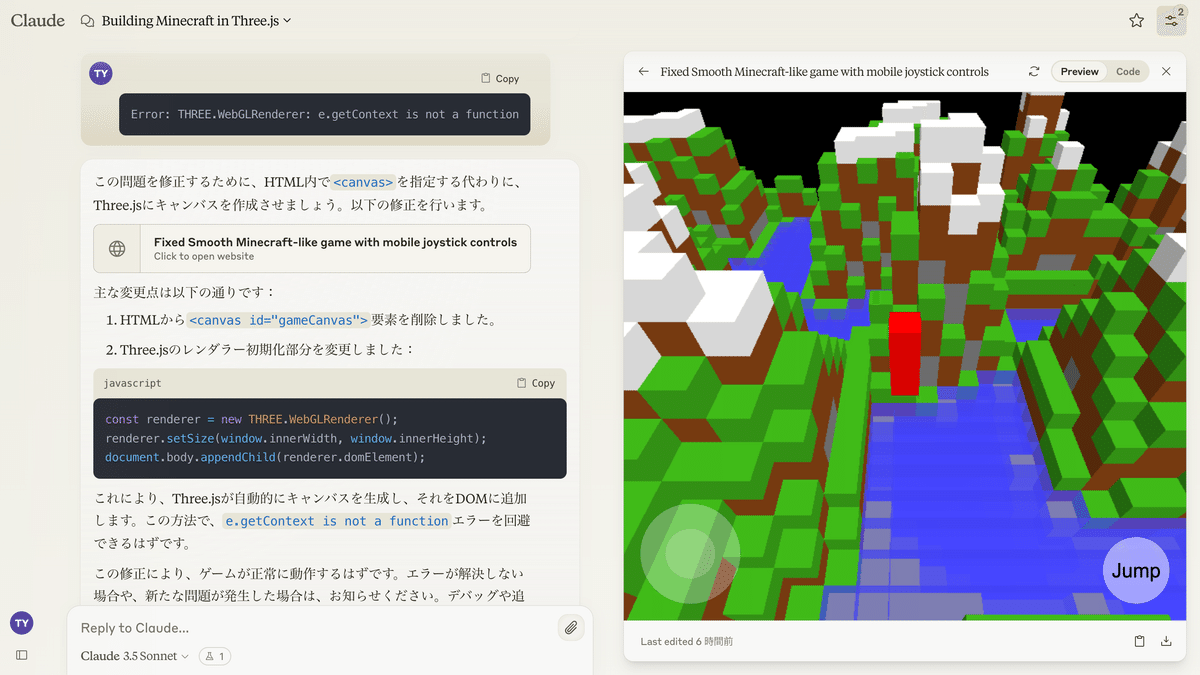Click the '<canvas id="gameCanvas">' inline code

278,320
